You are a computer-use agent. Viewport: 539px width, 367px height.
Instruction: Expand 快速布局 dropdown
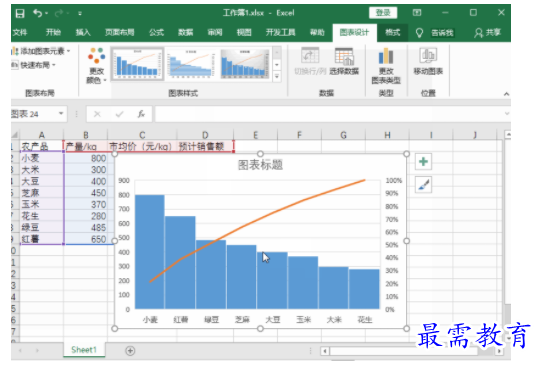[34, 65]
